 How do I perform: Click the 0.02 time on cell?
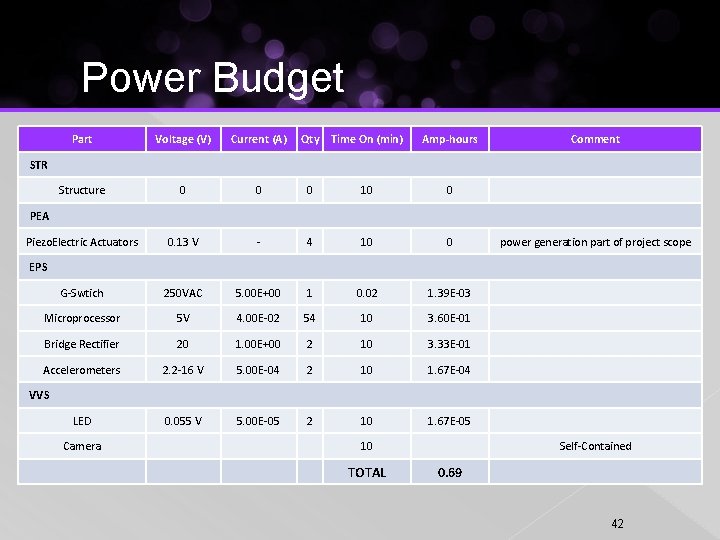coord(366,293)
